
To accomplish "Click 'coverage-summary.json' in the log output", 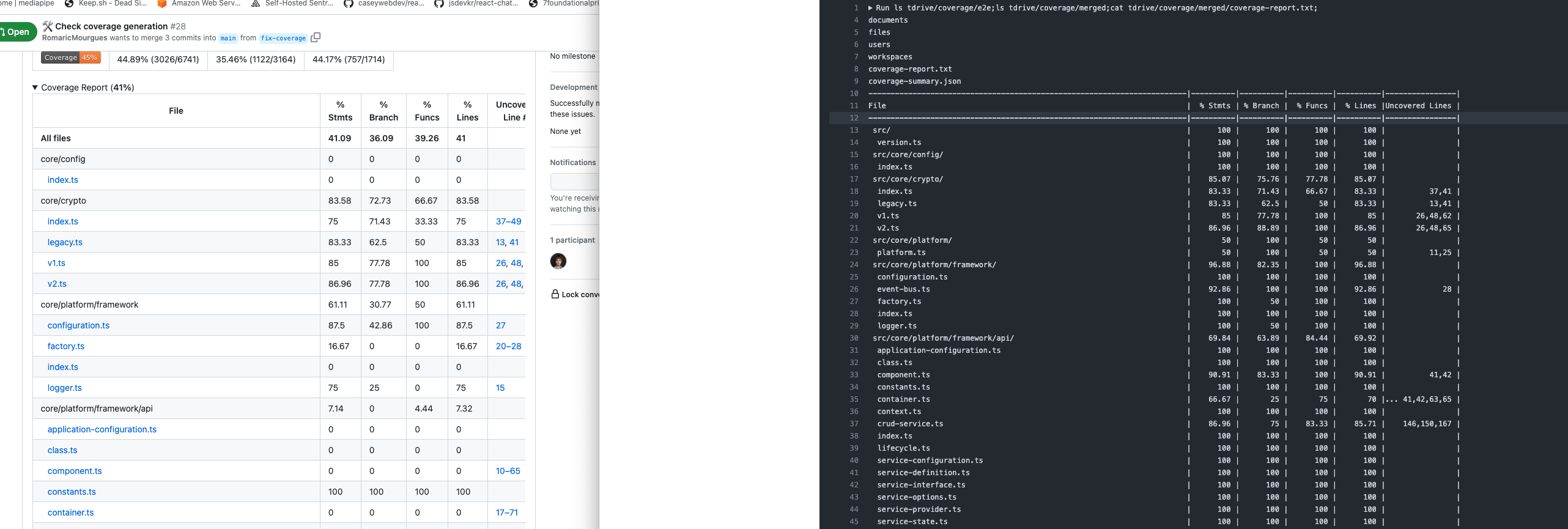I will click(x=914, y=81).
